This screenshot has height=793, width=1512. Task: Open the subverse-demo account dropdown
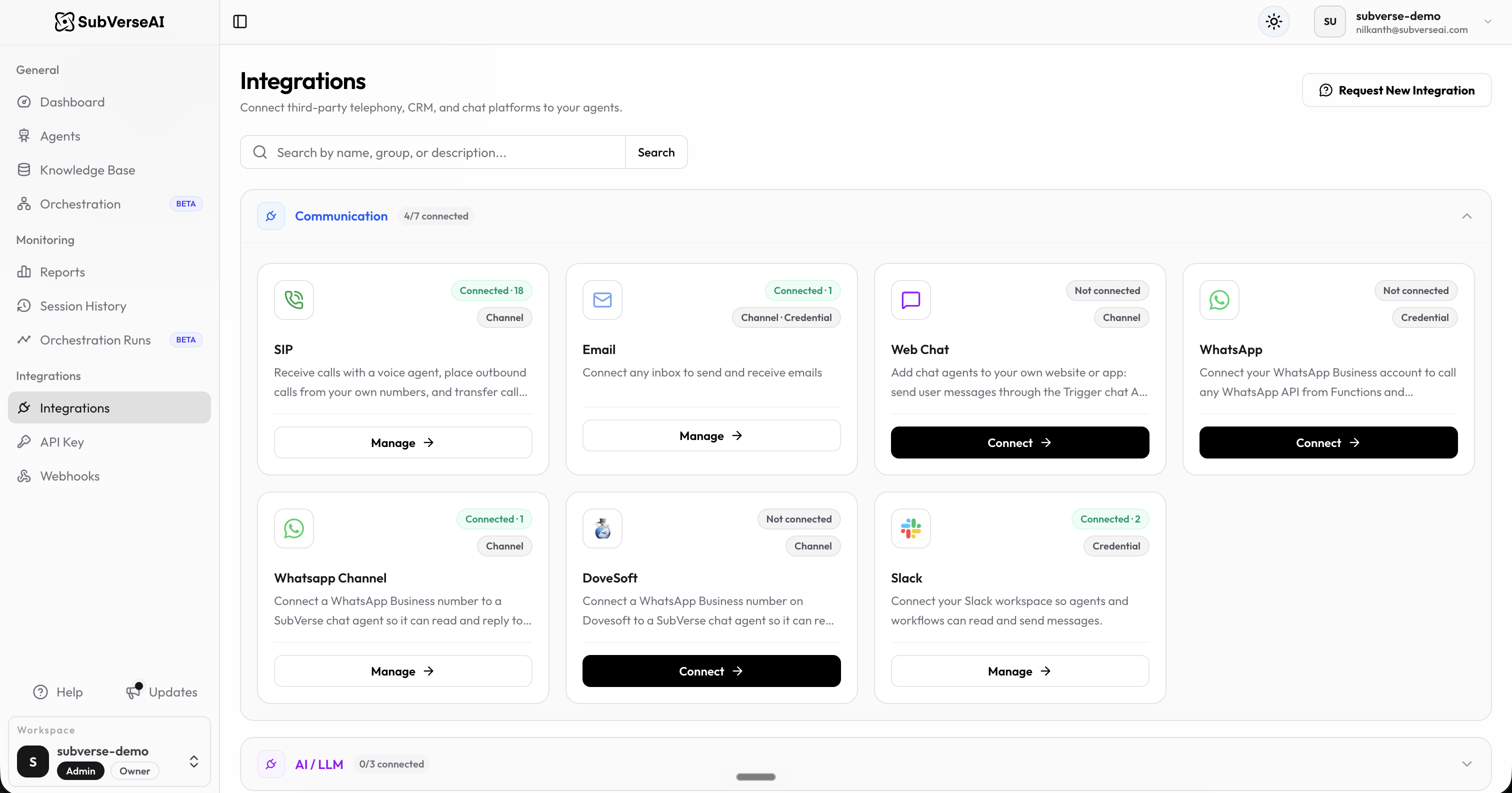tap(1403, 21)
